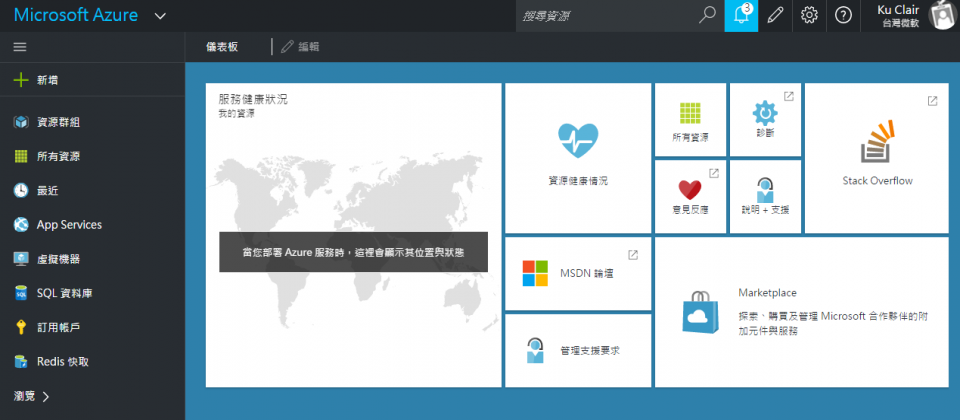Click external link icon on 意見反應 tile
Image resolution: width=960 pixels, height=420 pixels.
coord(714,173)
